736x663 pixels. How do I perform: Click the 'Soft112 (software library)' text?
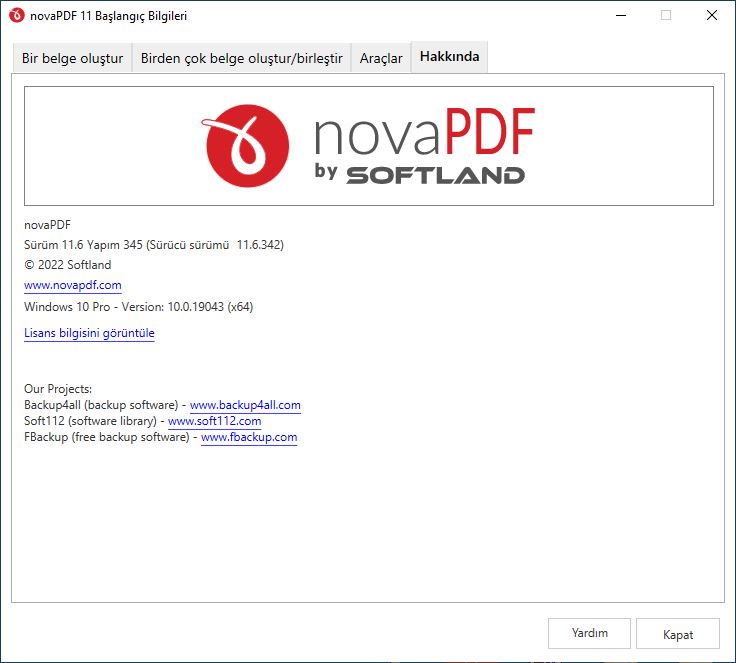click(90, 421)
